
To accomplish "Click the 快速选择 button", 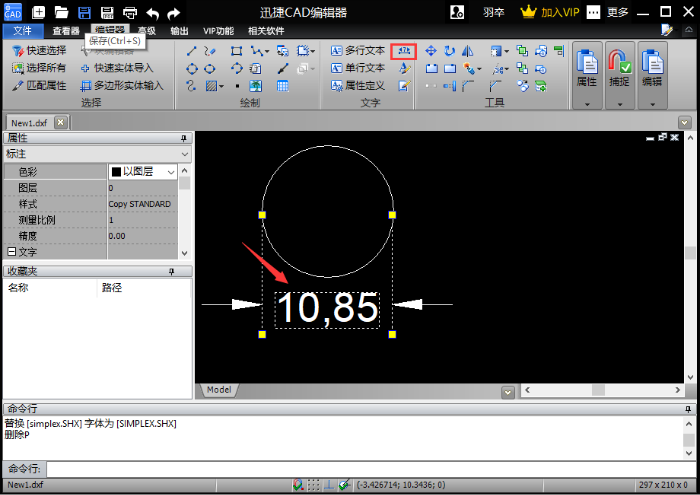I will click(39, 51).
